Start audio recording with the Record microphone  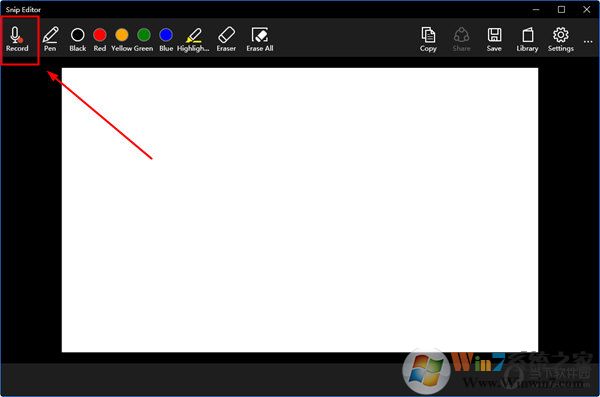click(17, 39)
